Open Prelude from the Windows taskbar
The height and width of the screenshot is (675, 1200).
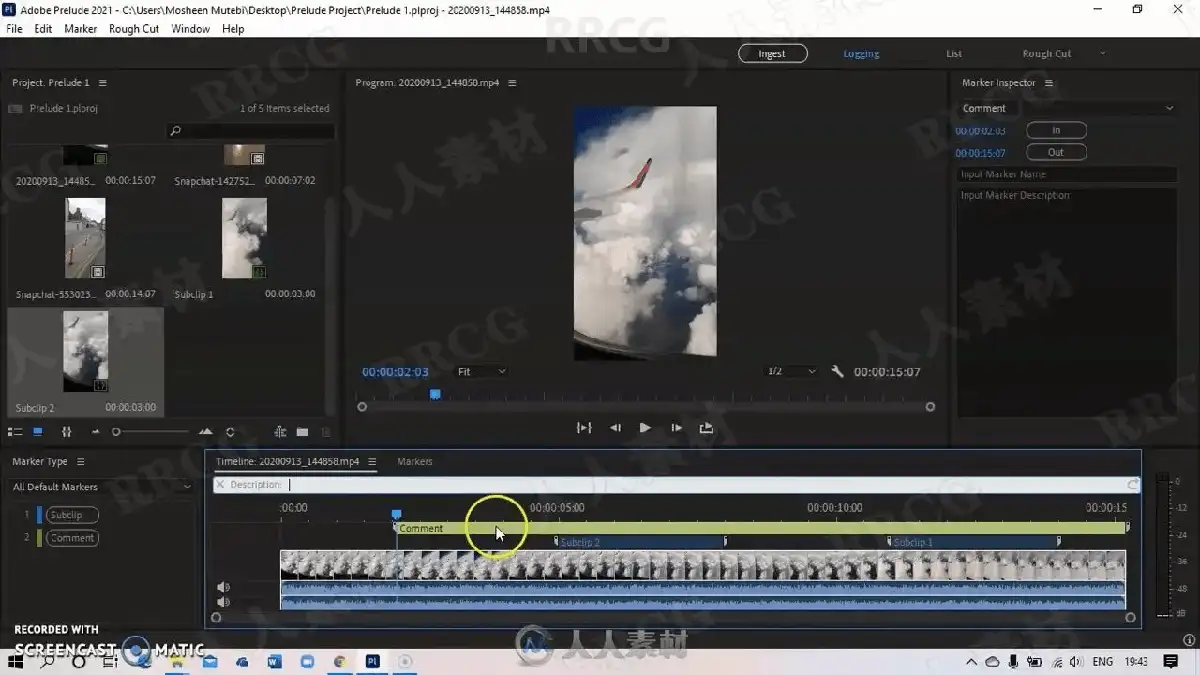[x=372, y=662]
